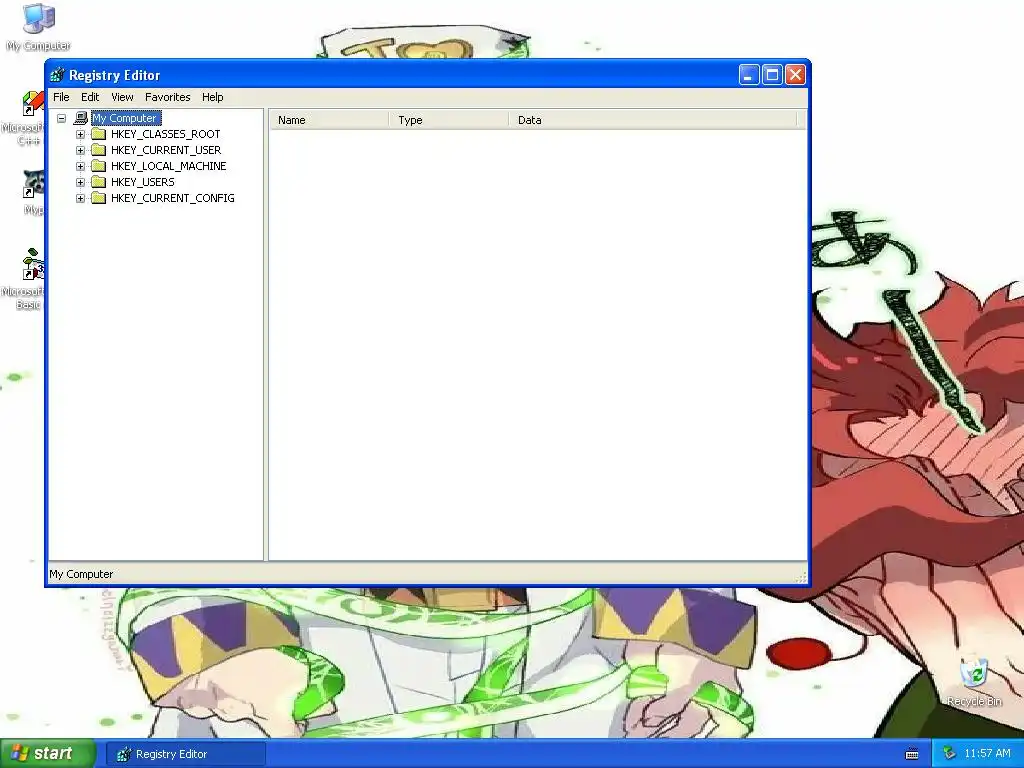Viewport: 1024px width, 768px height.
Task: Click the HKEY_LOCAL_MACHINE folder icon
Action: click(x=99, y=166)
